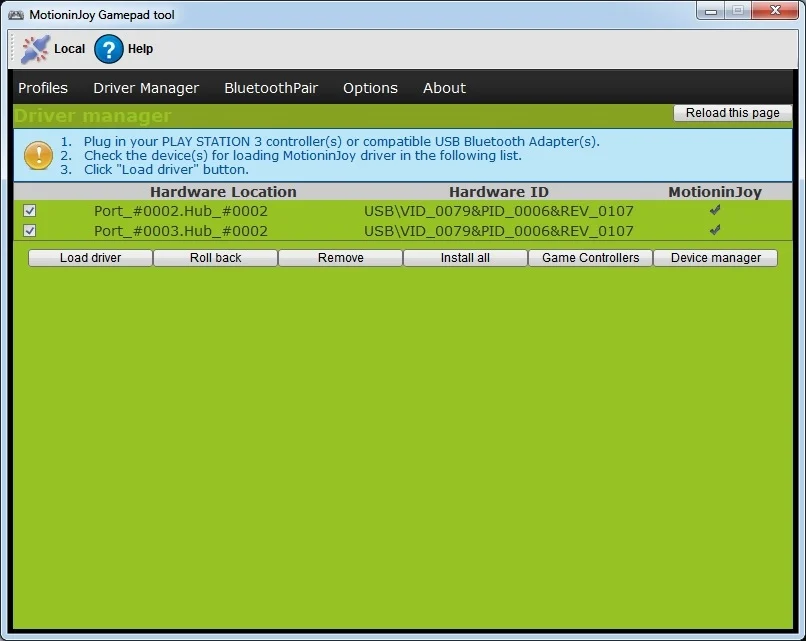Minimize the MotioninJoy Gamepad tool window
This screenshot has width=806, height=641.
[711, 11]
